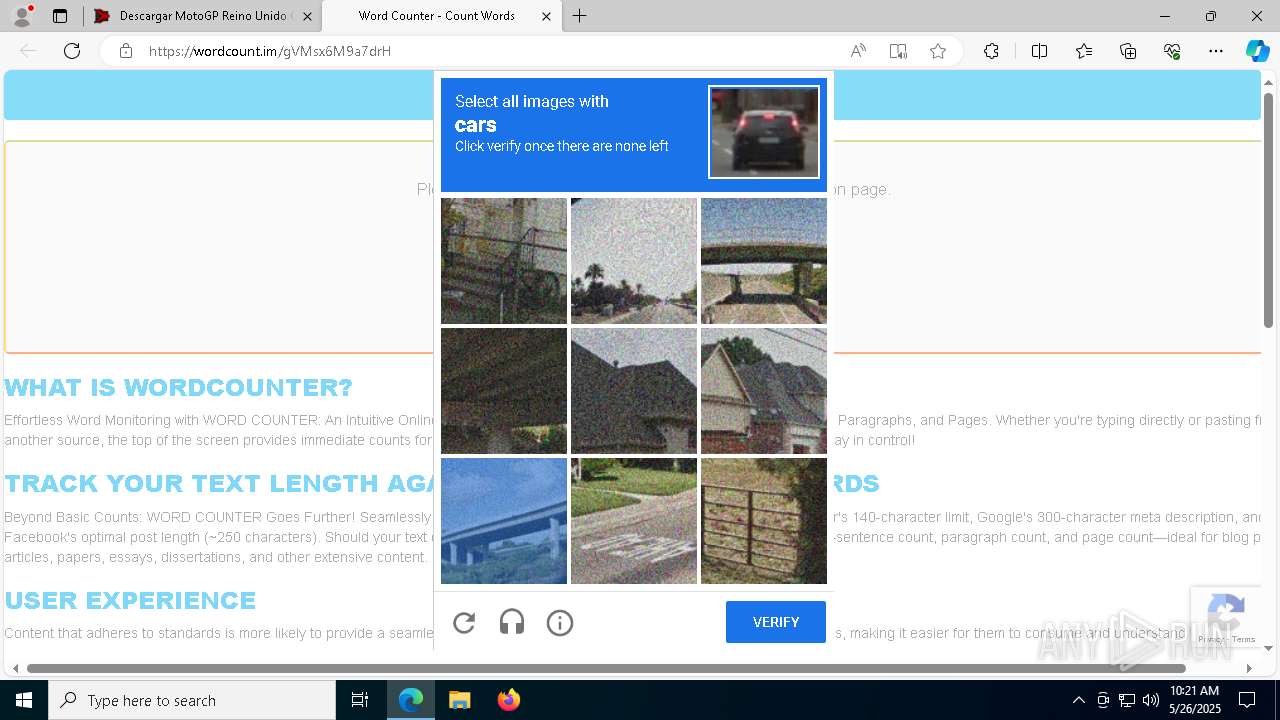The image size is (1280, 720).
Task: Click the horizontal page scrollbar
Action: (606, 668)
